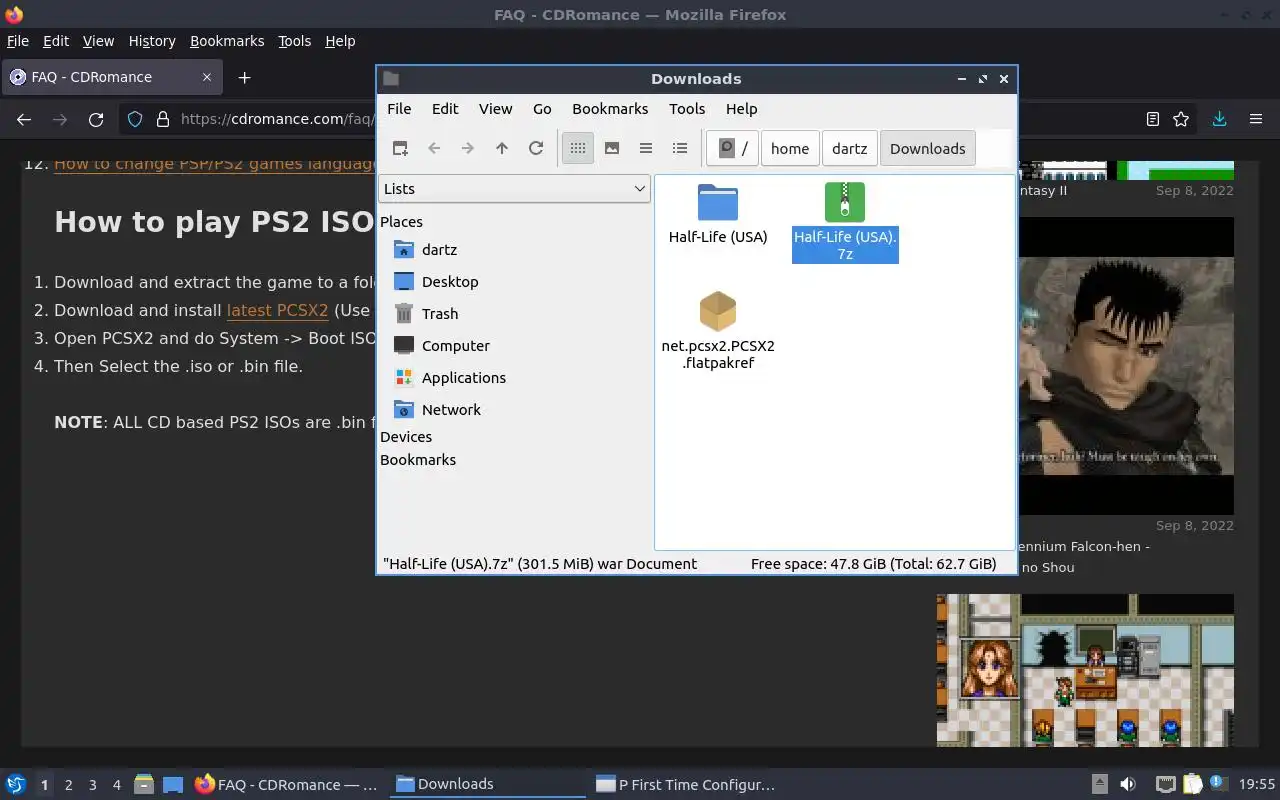Show desktop from taskbar icon
This screenshot has height=800, width=1280.
tap(173, 784)
